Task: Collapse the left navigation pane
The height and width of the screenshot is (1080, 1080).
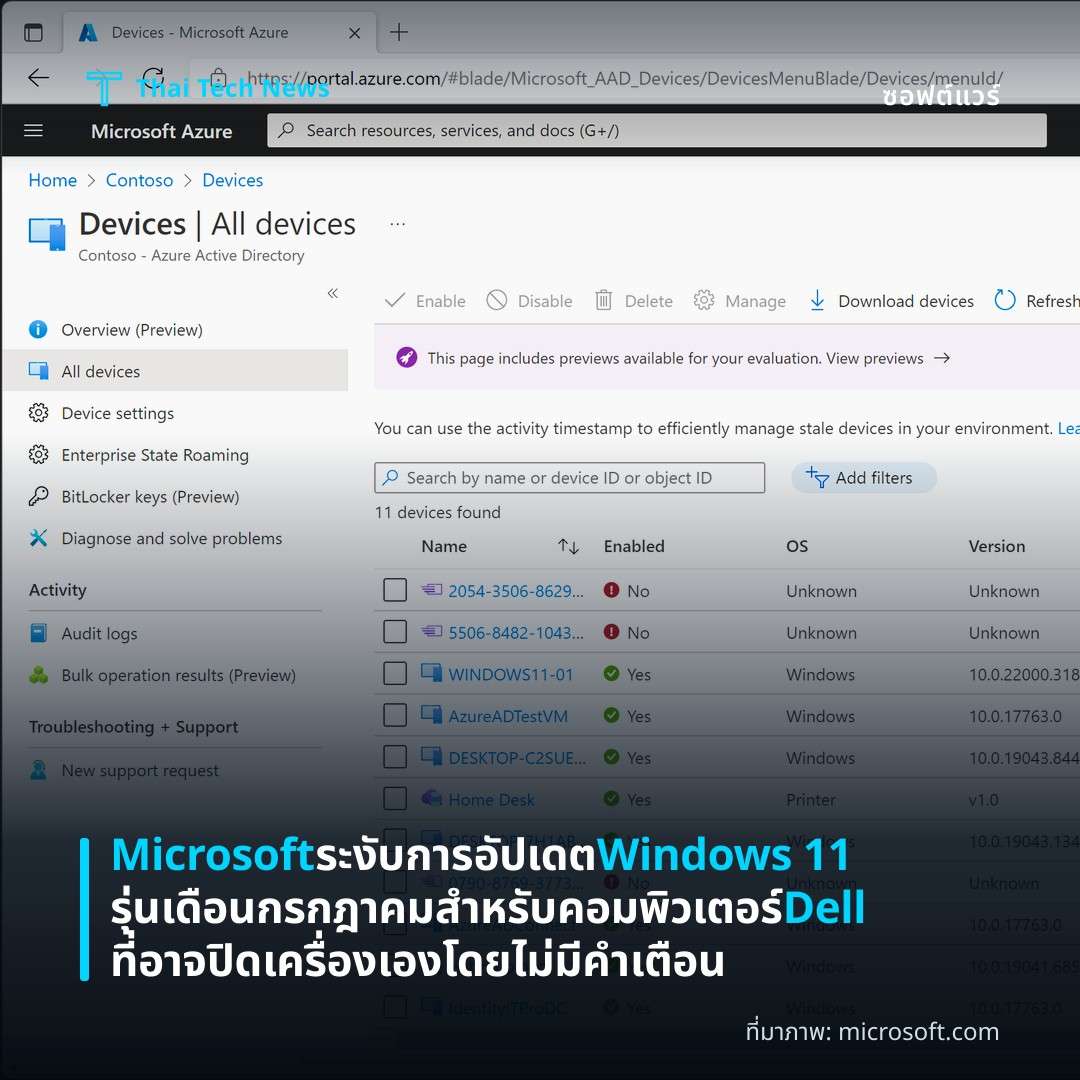Action: pos(333,293)
